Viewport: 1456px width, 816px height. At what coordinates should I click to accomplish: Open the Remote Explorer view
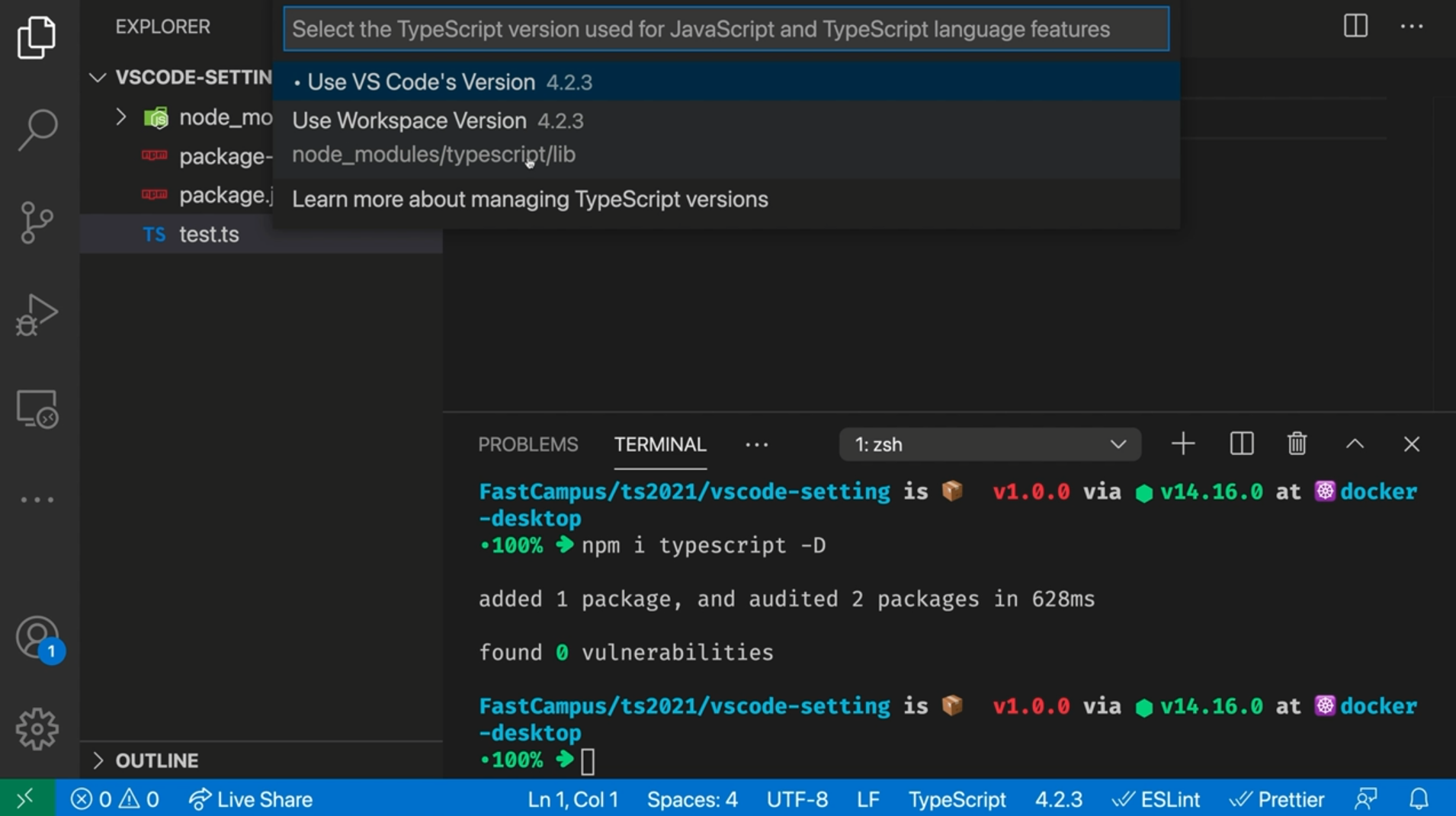point(37,409)
